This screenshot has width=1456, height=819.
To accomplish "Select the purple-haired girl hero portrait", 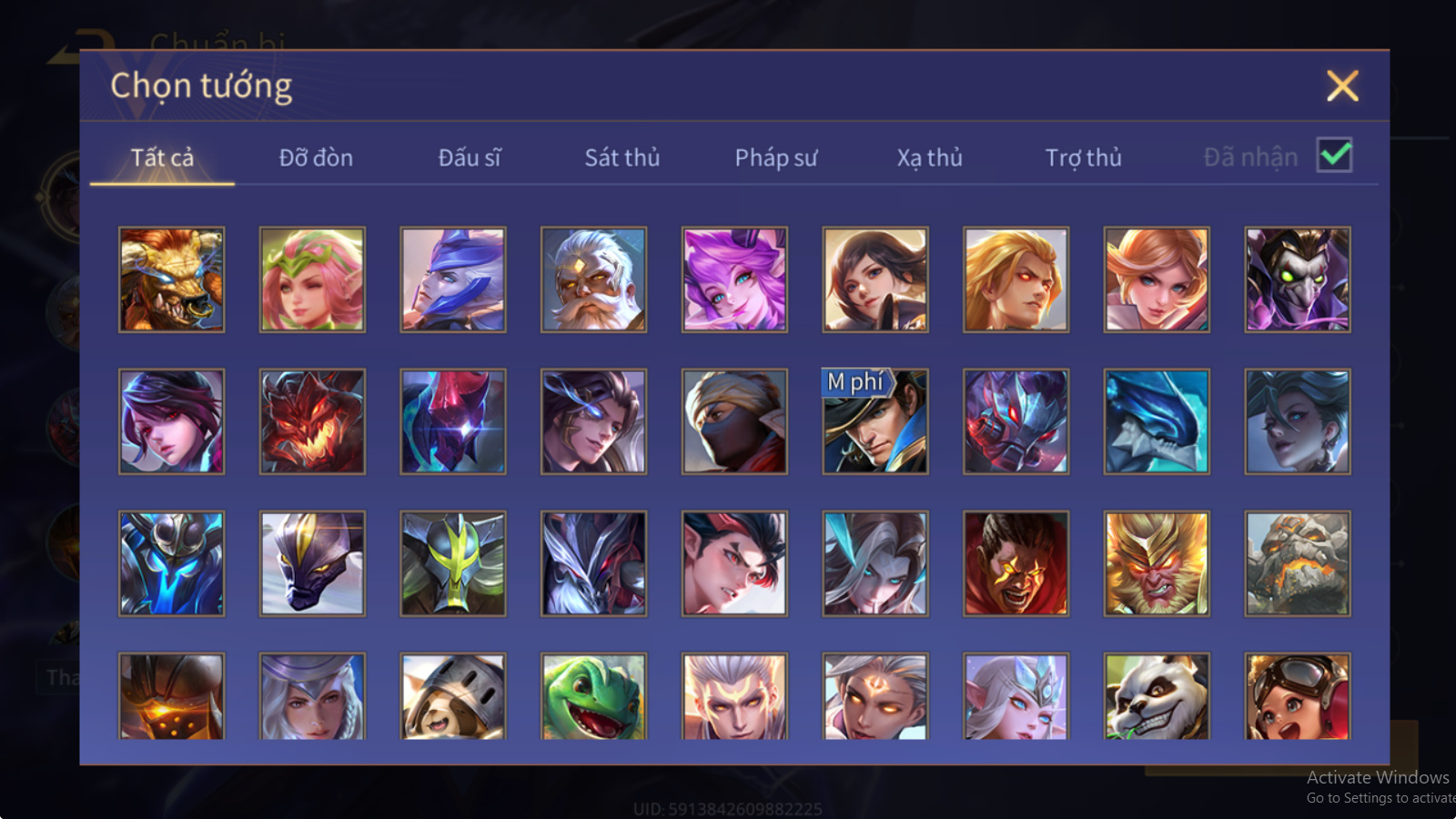I will coord(734,279).
